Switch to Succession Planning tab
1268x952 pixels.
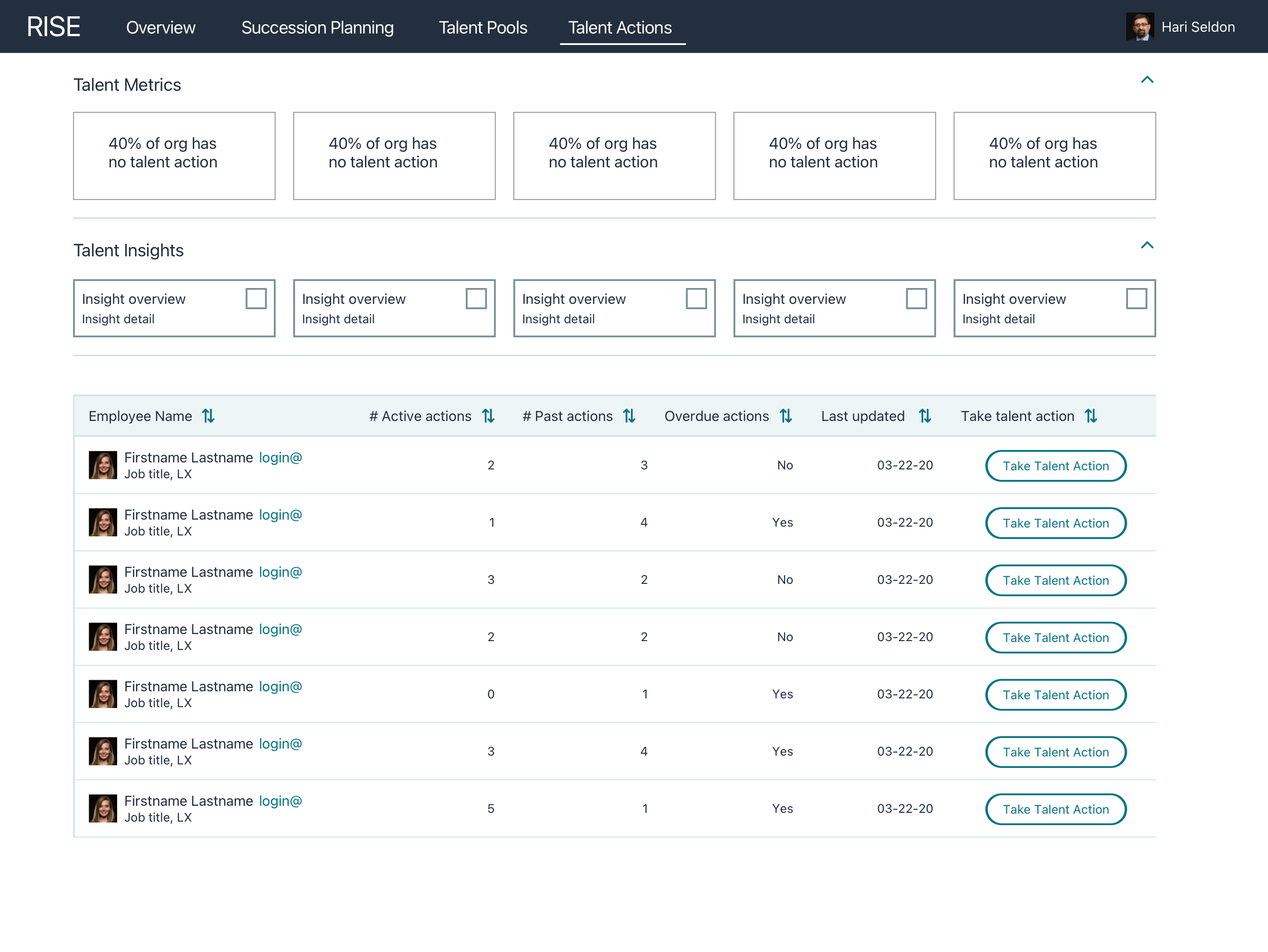click(317, 27)
